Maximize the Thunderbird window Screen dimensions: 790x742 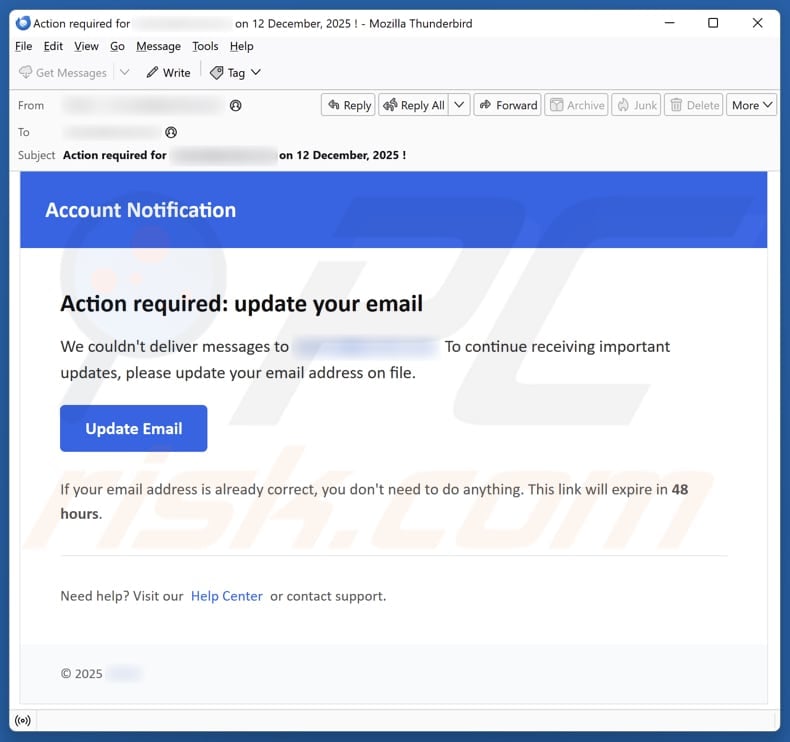[713, 23]
